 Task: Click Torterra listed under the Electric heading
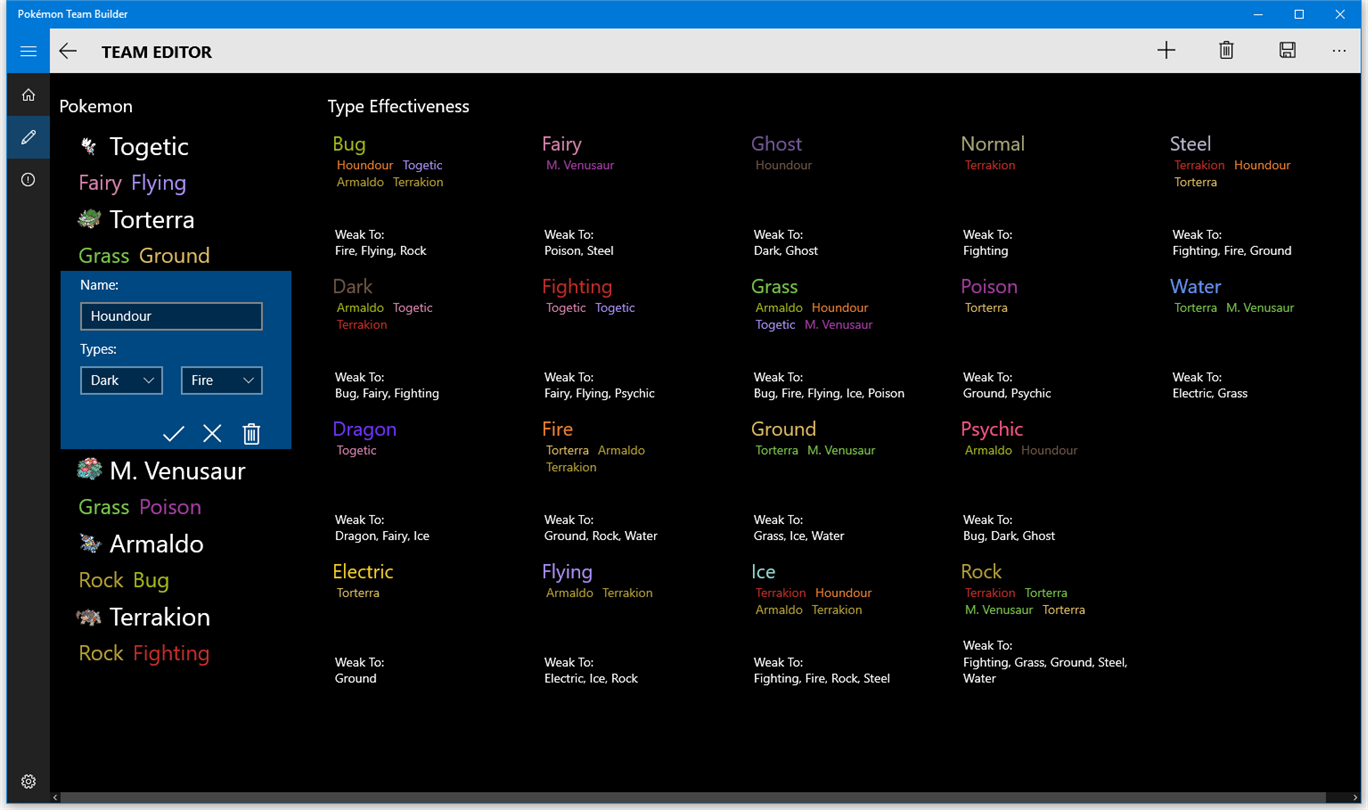click(357, 593)
